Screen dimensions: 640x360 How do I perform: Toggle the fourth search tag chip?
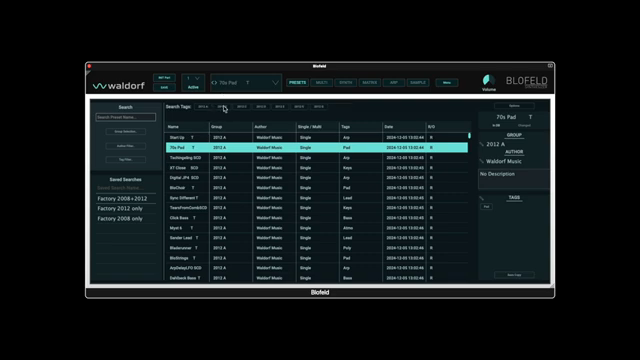(x=261, y=107)
